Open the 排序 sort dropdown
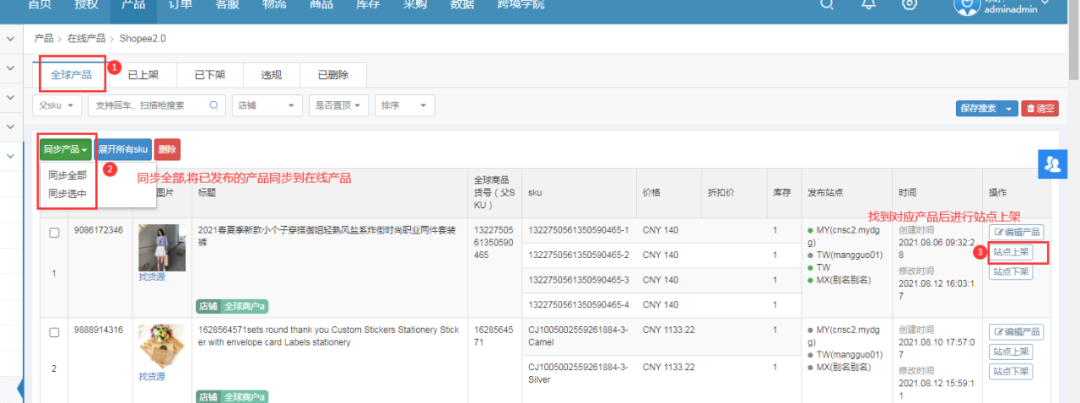Viewport: 1080px width, 403px height. pyautogui.click(x=404, y=105)
